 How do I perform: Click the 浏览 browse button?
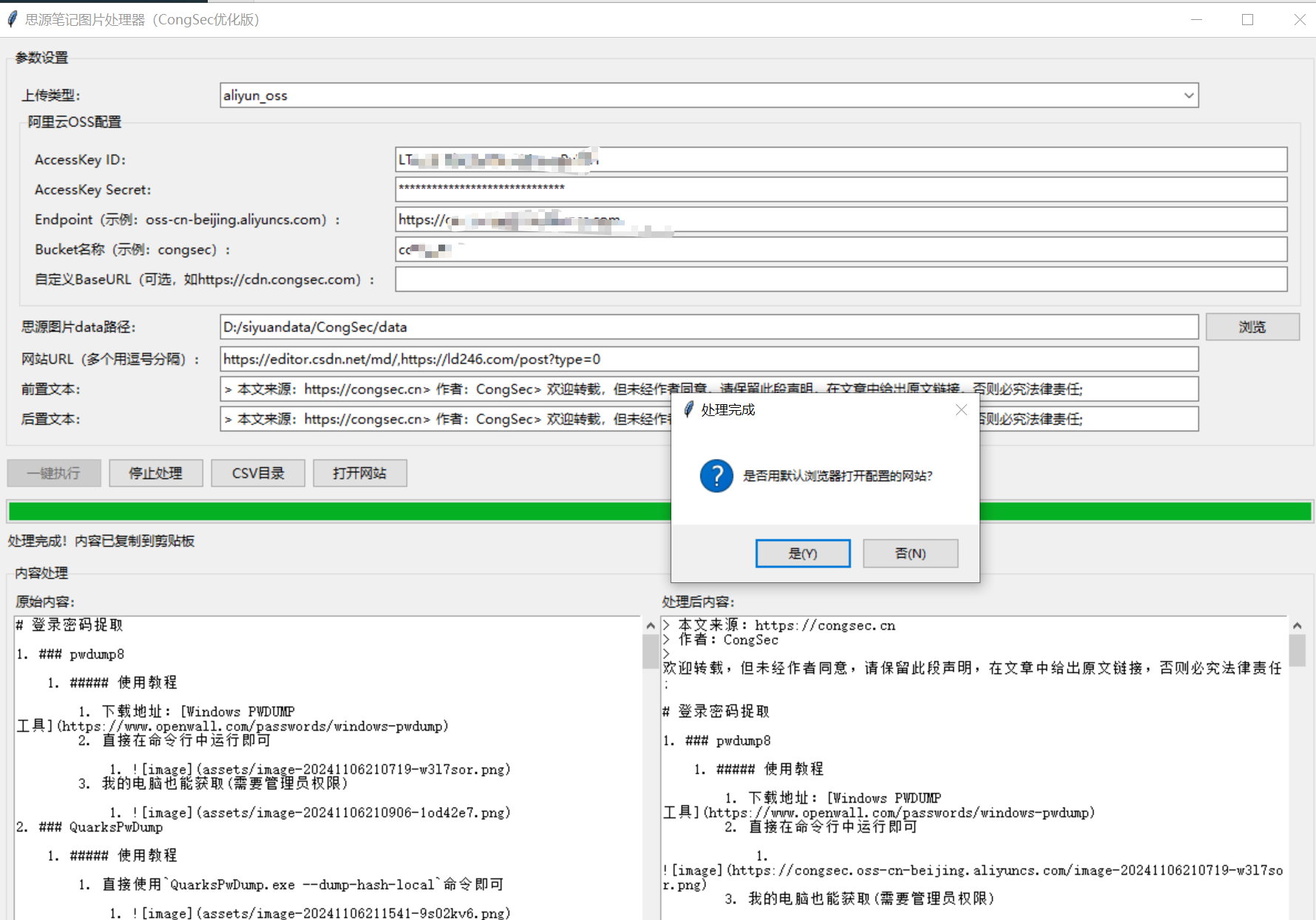(1252, 327)
